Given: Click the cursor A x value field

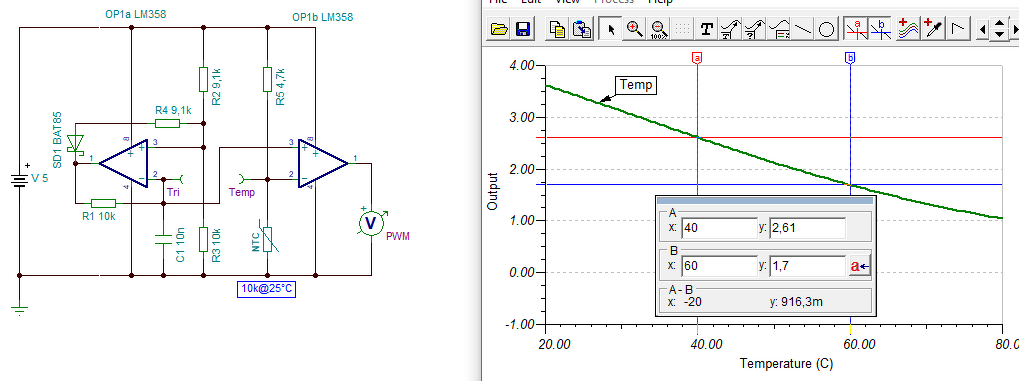Looking at the screenshot, I should coord(719,228).
